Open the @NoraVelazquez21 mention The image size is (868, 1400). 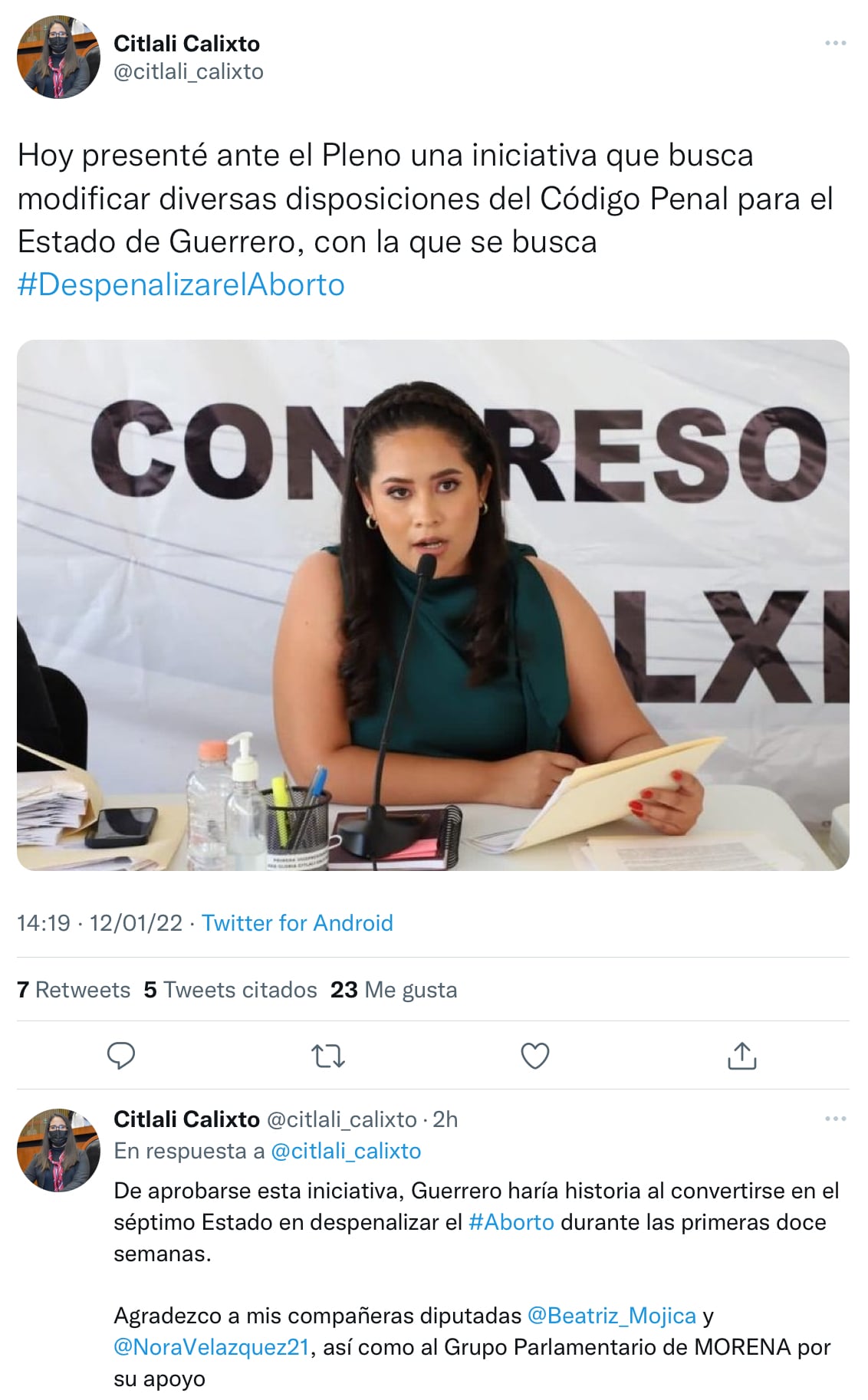tap(211, 1347)
